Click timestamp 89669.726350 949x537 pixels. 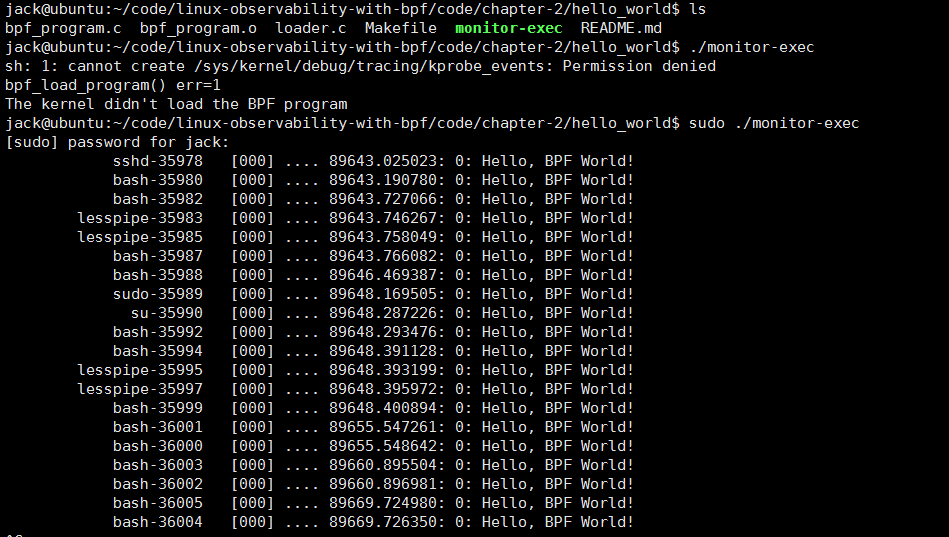(x=383, y=522)
